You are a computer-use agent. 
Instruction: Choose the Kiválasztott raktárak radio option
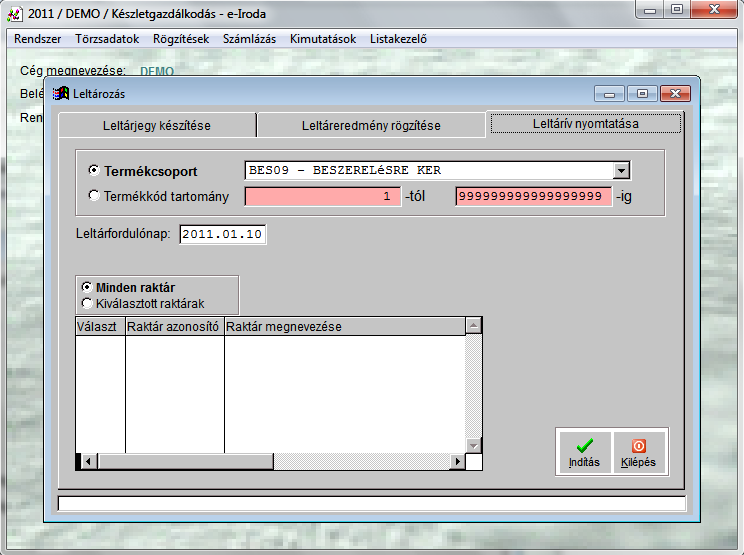pos(87,302)
